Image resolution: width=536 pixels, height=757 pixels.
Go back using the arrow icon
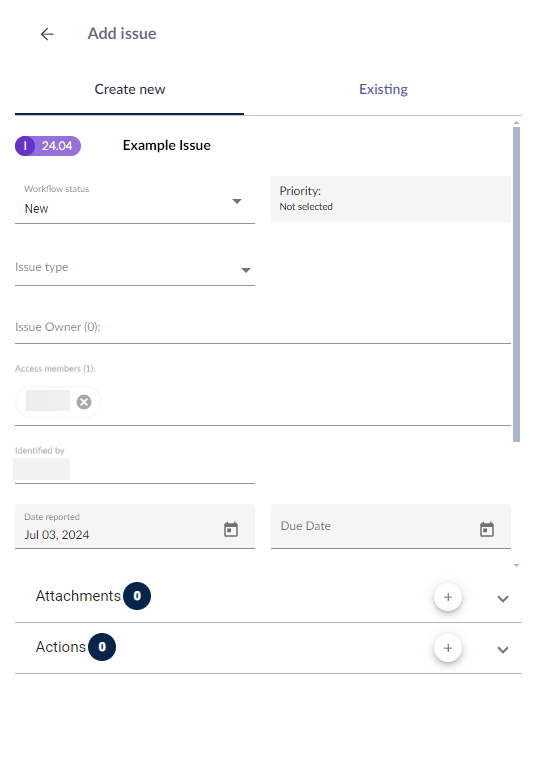coord(47,34)
